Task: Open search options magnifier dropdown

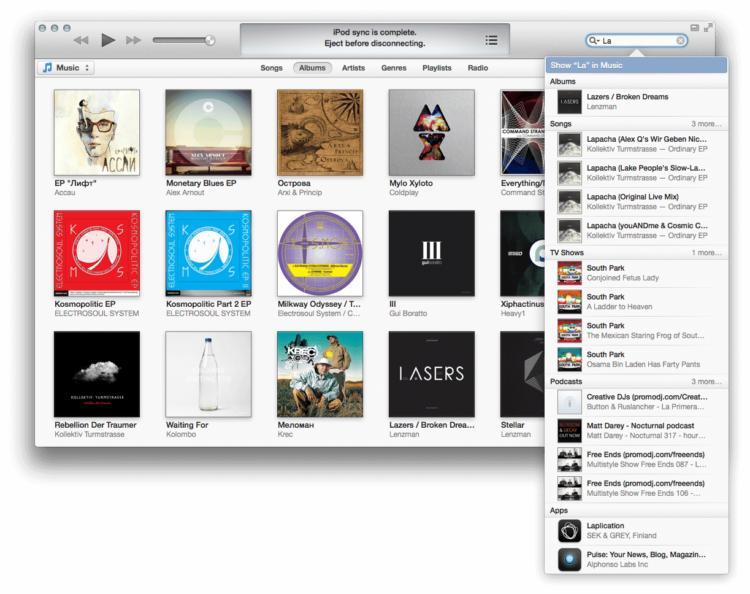Action: point(594,41)
